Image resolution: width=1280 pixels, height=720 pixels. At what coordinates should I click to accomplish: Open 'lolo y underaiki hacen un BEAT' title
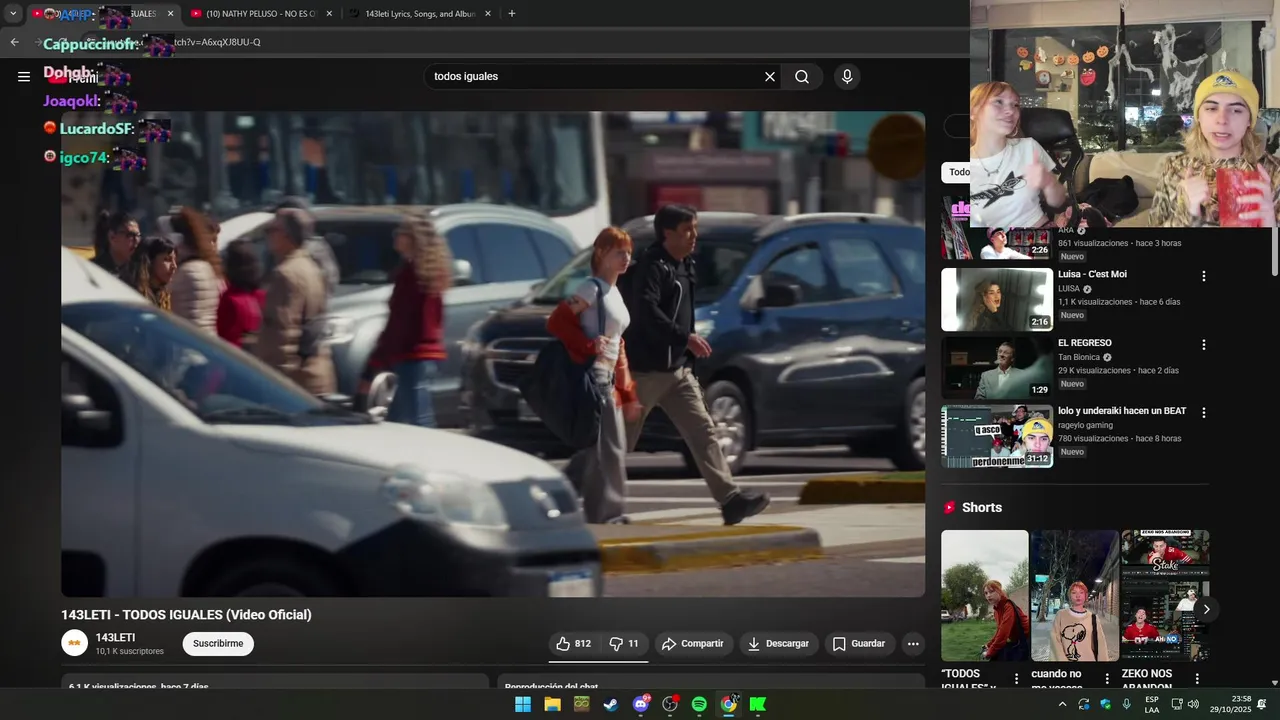[1122, 411]
